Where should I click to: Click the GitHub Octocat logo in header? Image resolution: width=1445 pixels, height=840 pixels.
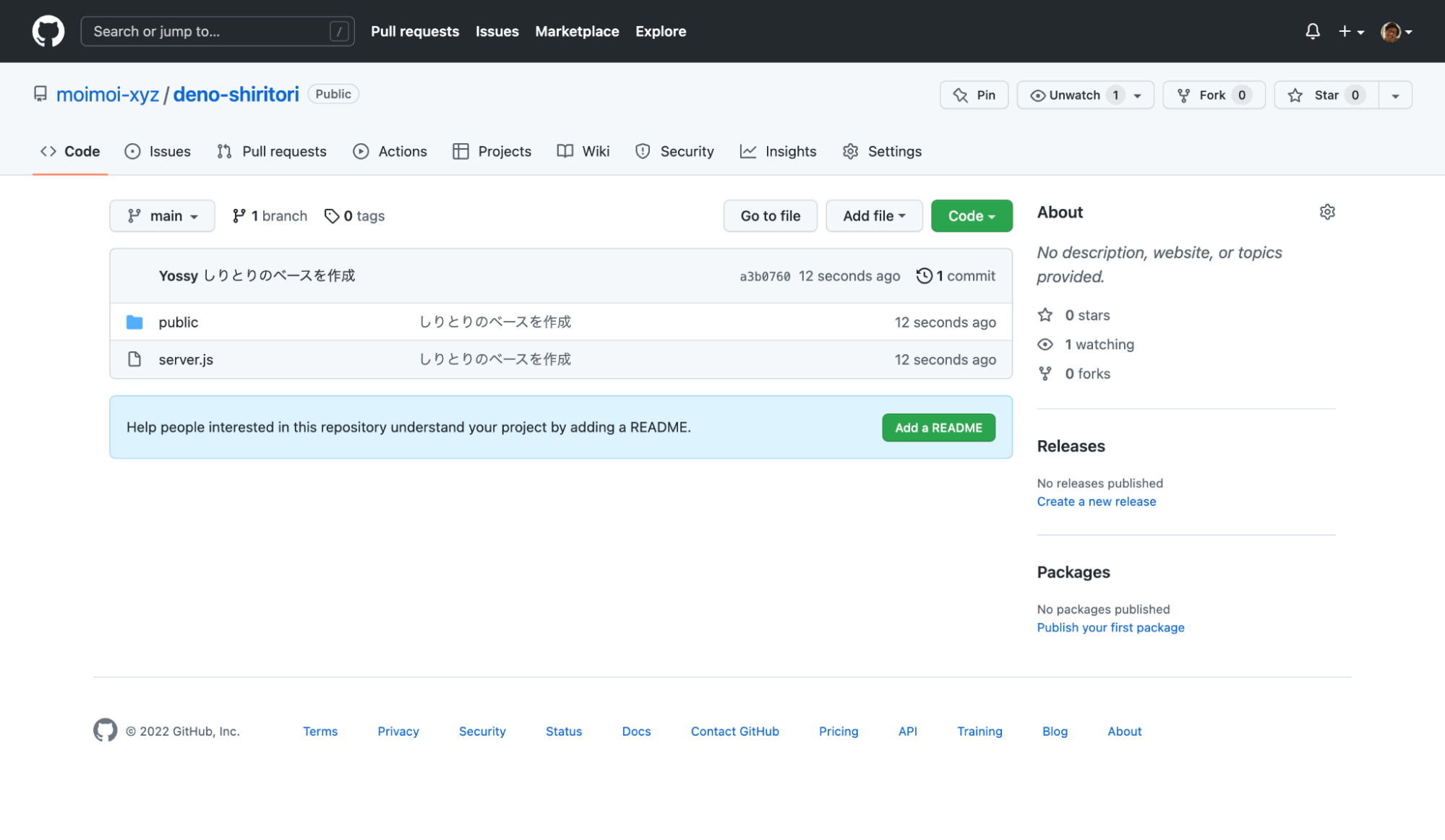48,31
